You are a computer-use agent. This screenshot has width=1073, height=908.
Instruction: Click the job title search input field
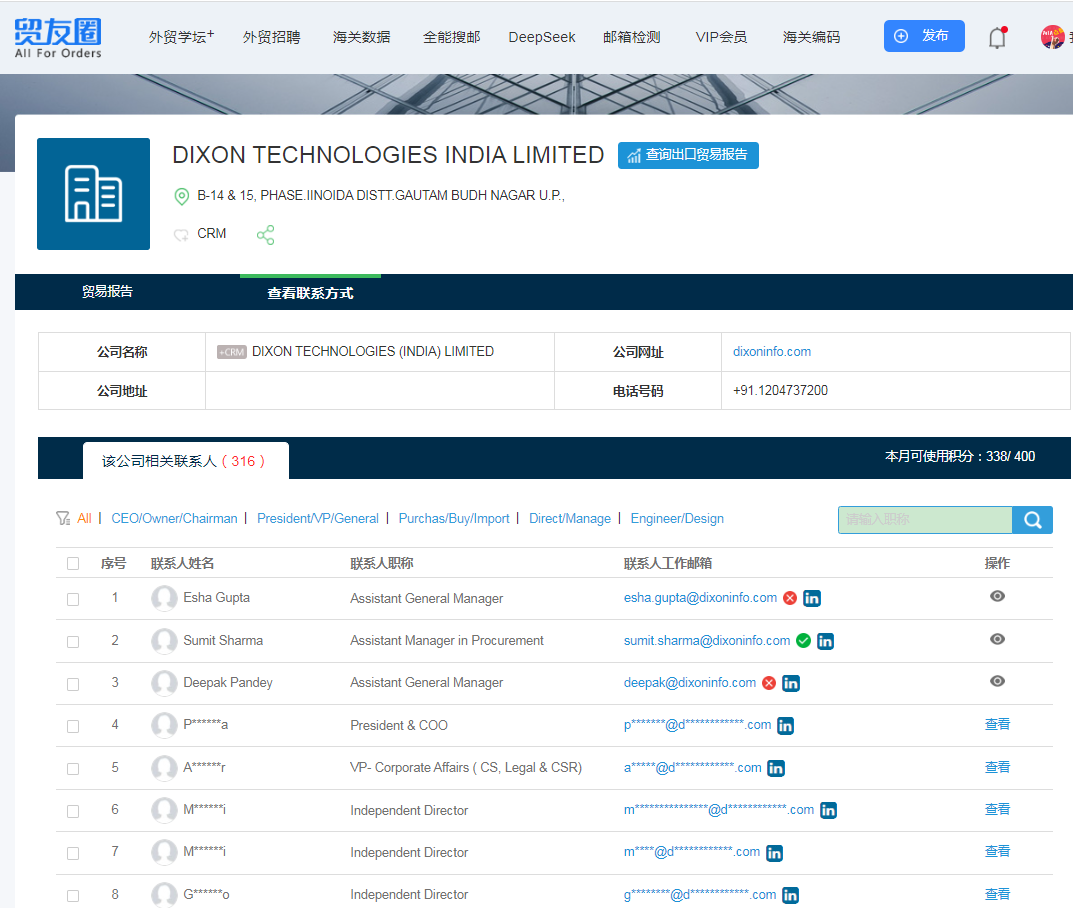924,520
